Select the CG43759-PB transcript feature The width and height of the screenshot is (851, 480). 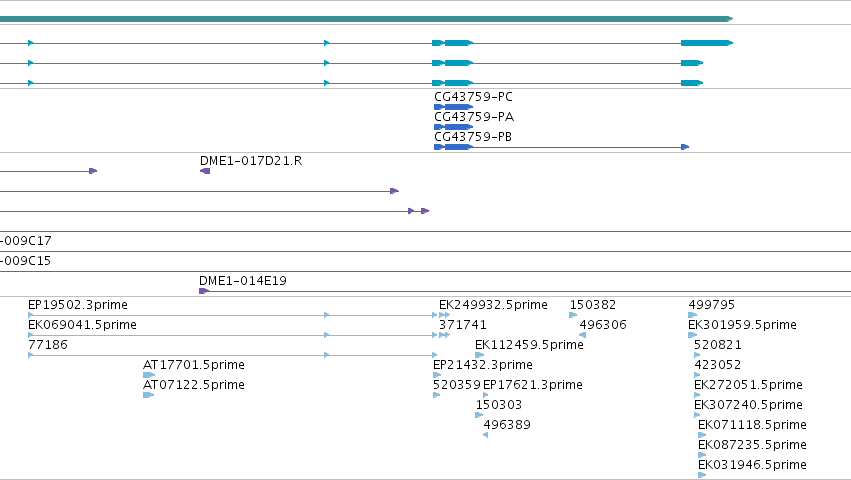(x=562, y=147)
